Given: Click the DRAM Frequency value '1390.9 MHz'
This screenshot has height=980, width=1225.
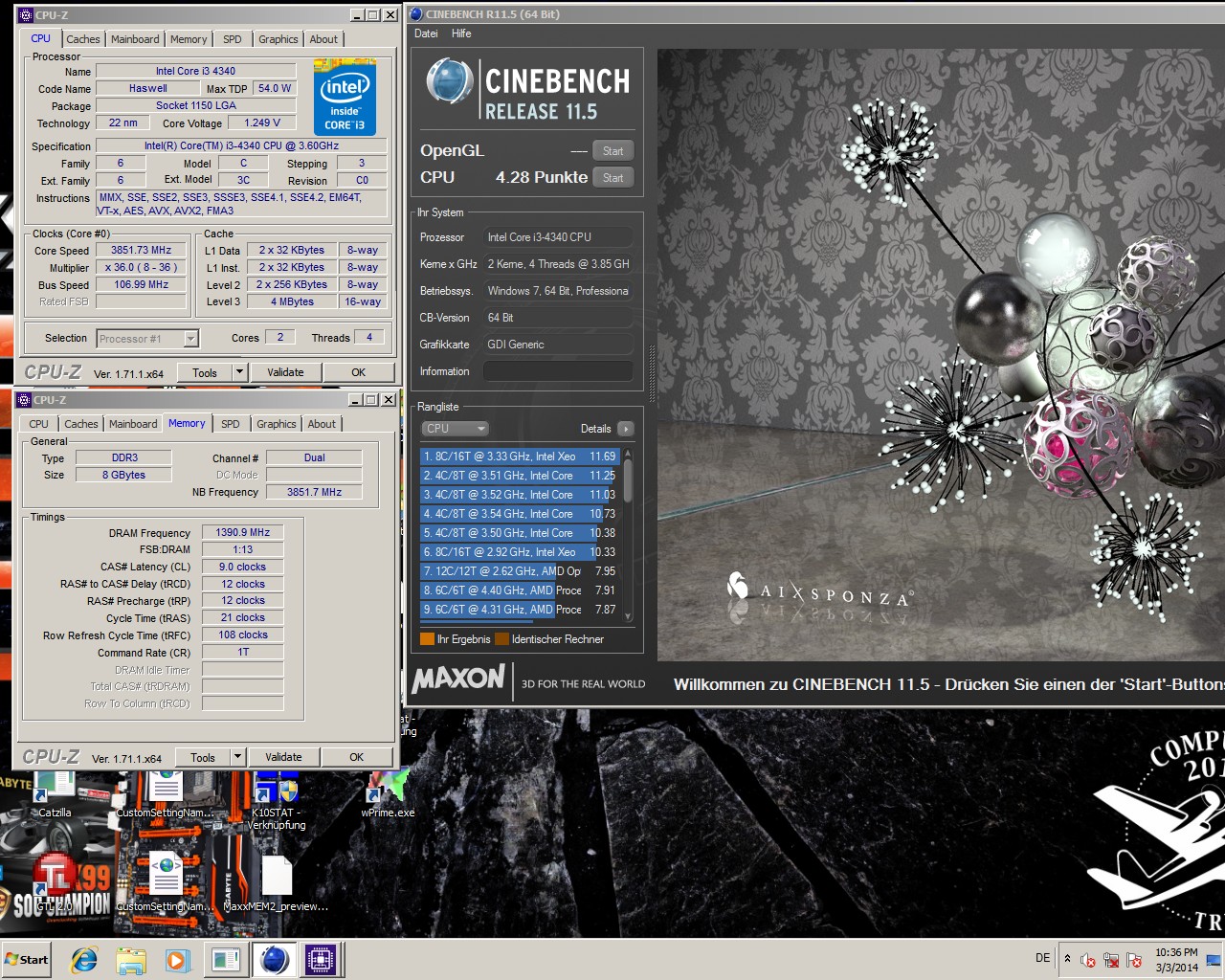Looking at the screenshot, I should point(242,533).
